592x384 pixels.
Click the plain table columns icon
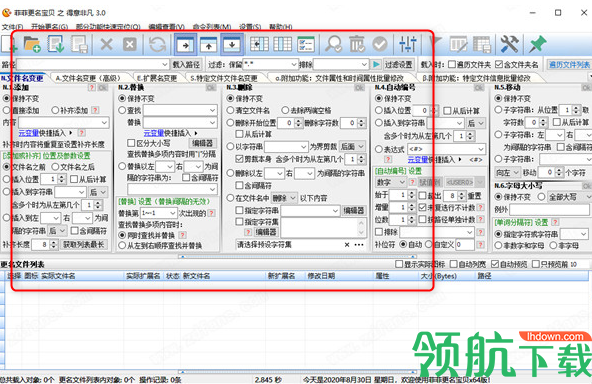point(282,44)
